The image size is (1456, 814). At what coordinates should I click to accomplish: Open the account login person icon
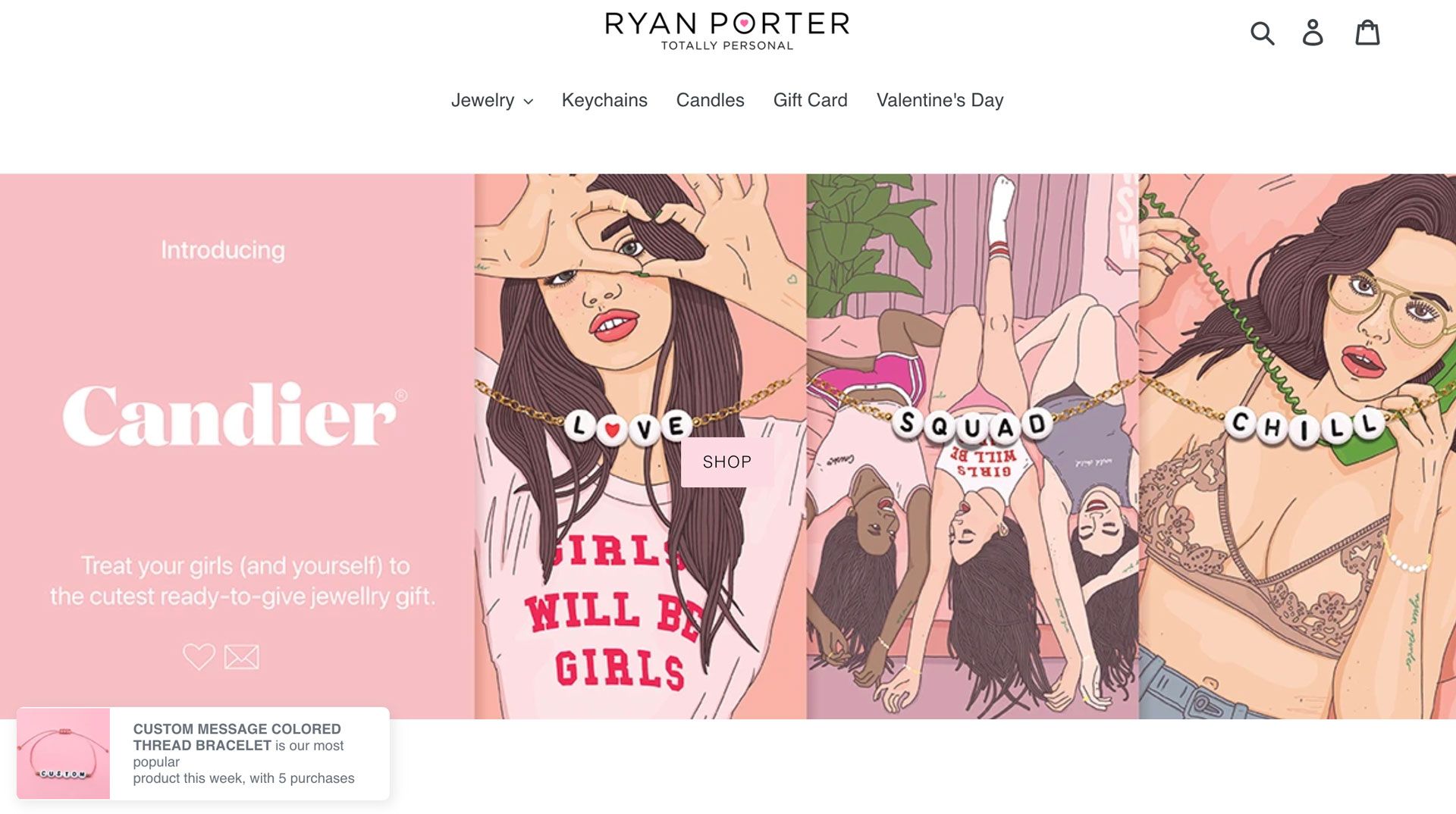click(1313, 33)
